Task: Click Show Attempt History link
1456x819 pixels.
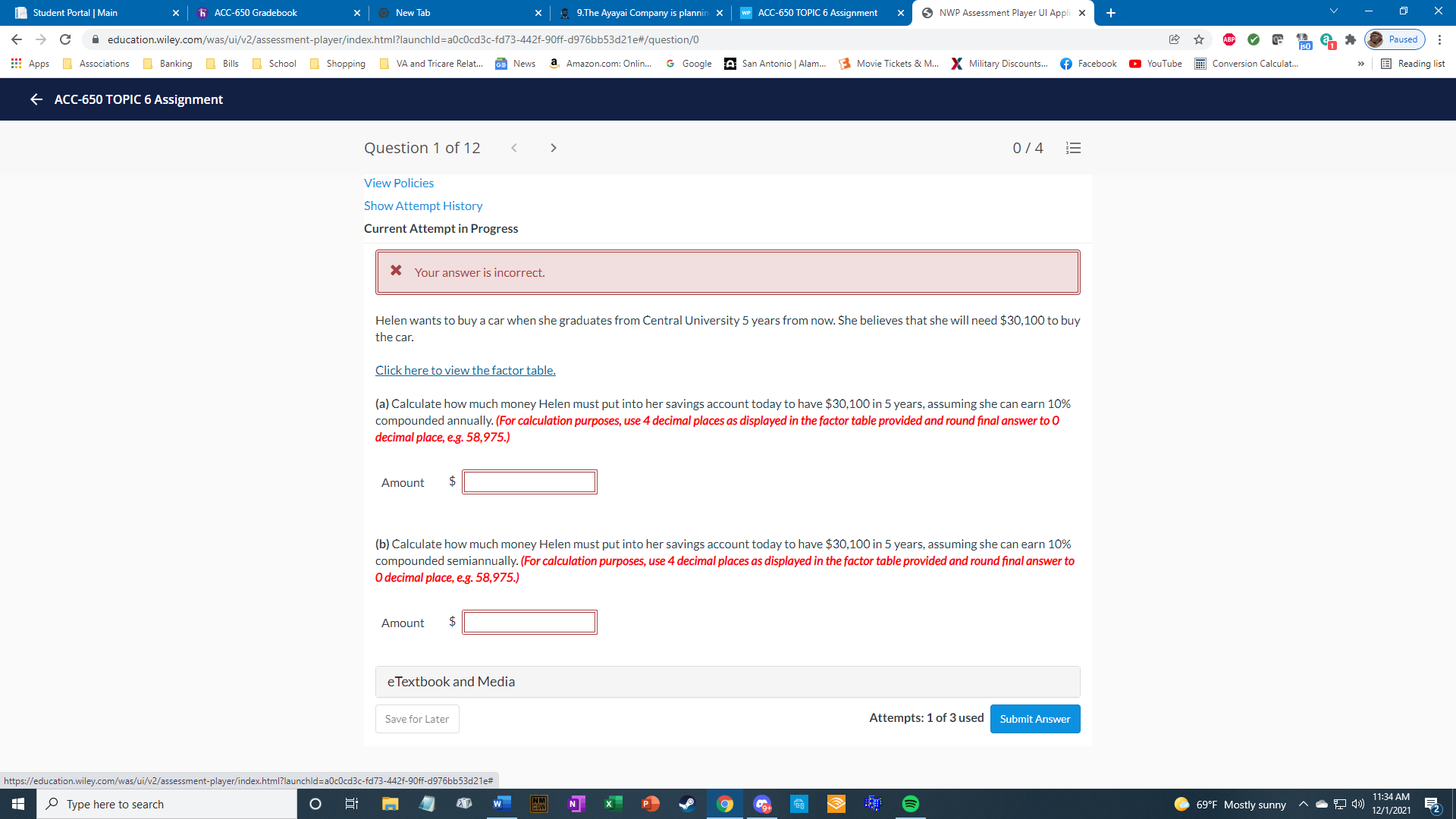Action: tap(422, 206)
